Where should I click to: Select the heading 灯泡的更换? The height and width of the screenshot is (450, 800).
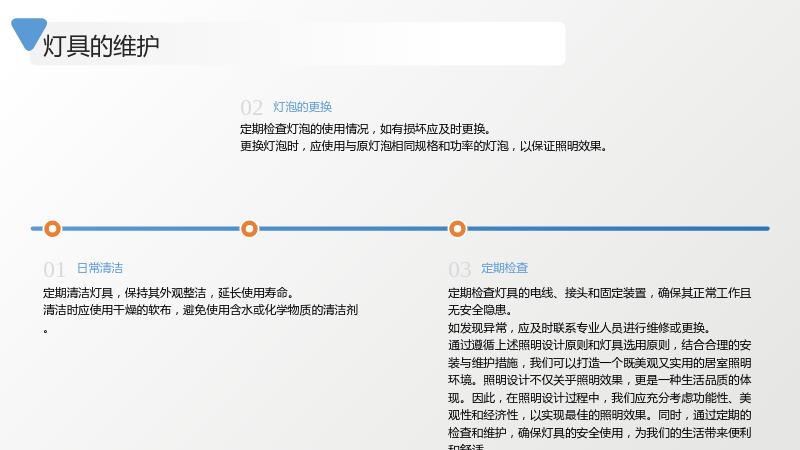coord(303,107)
